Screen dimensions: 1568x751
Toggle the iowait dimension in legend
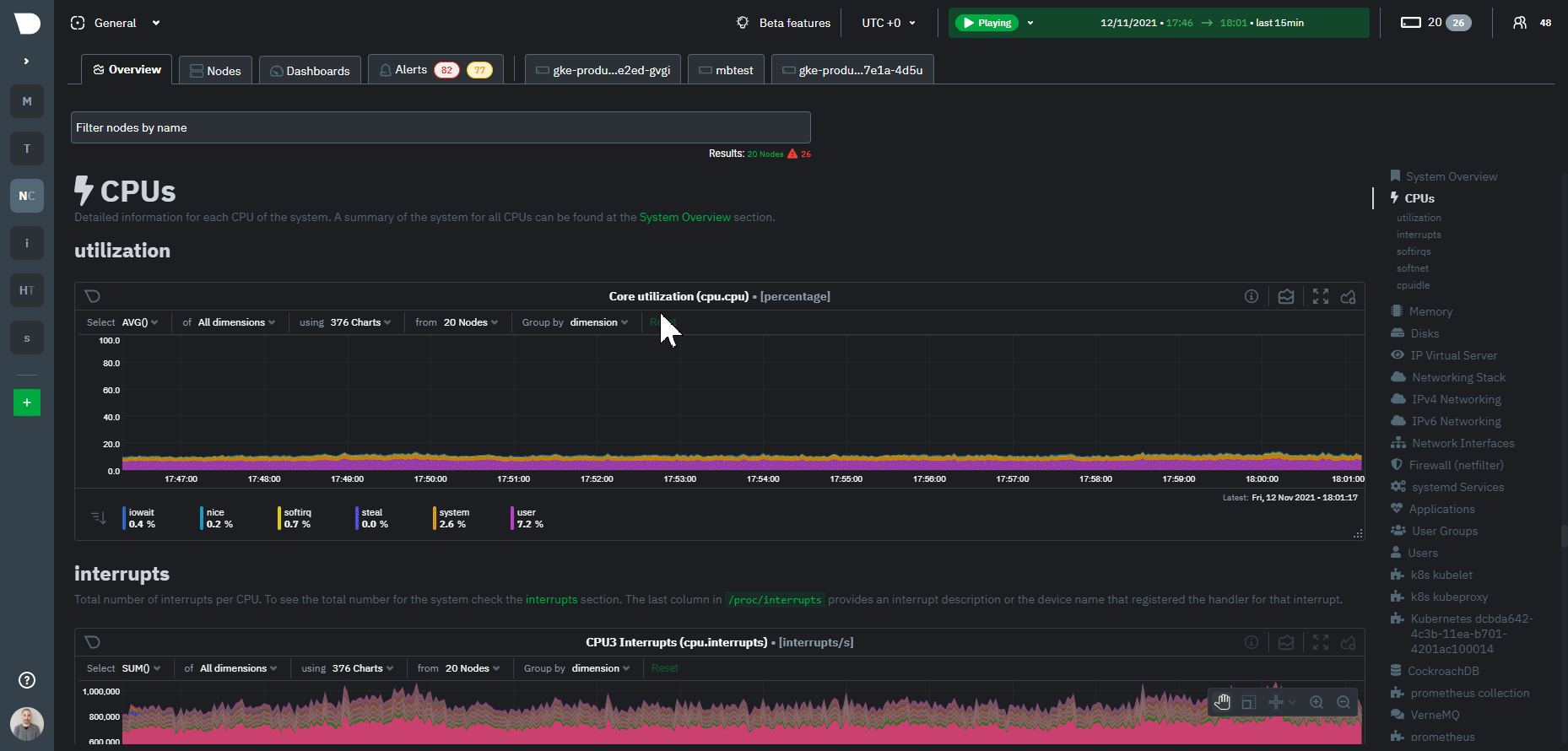pyautogui.click(x=140, y=518)
